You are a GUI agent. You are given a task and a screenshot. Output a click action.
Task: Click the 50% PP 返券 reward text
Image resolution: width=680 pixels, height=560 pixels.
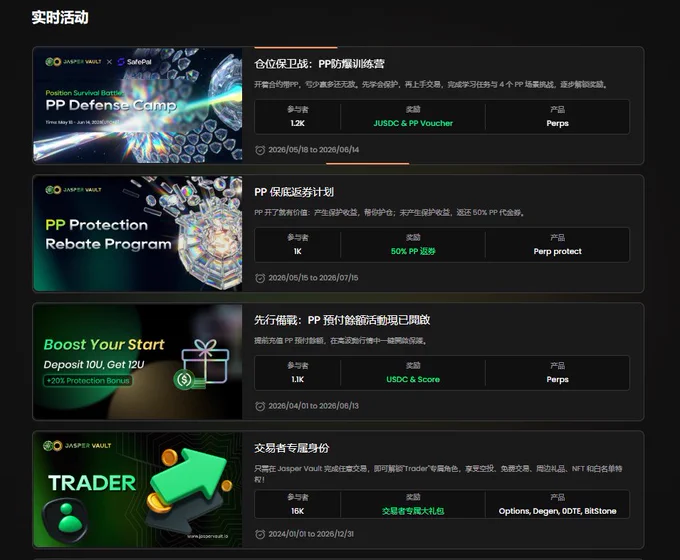(x=413, y=251)
